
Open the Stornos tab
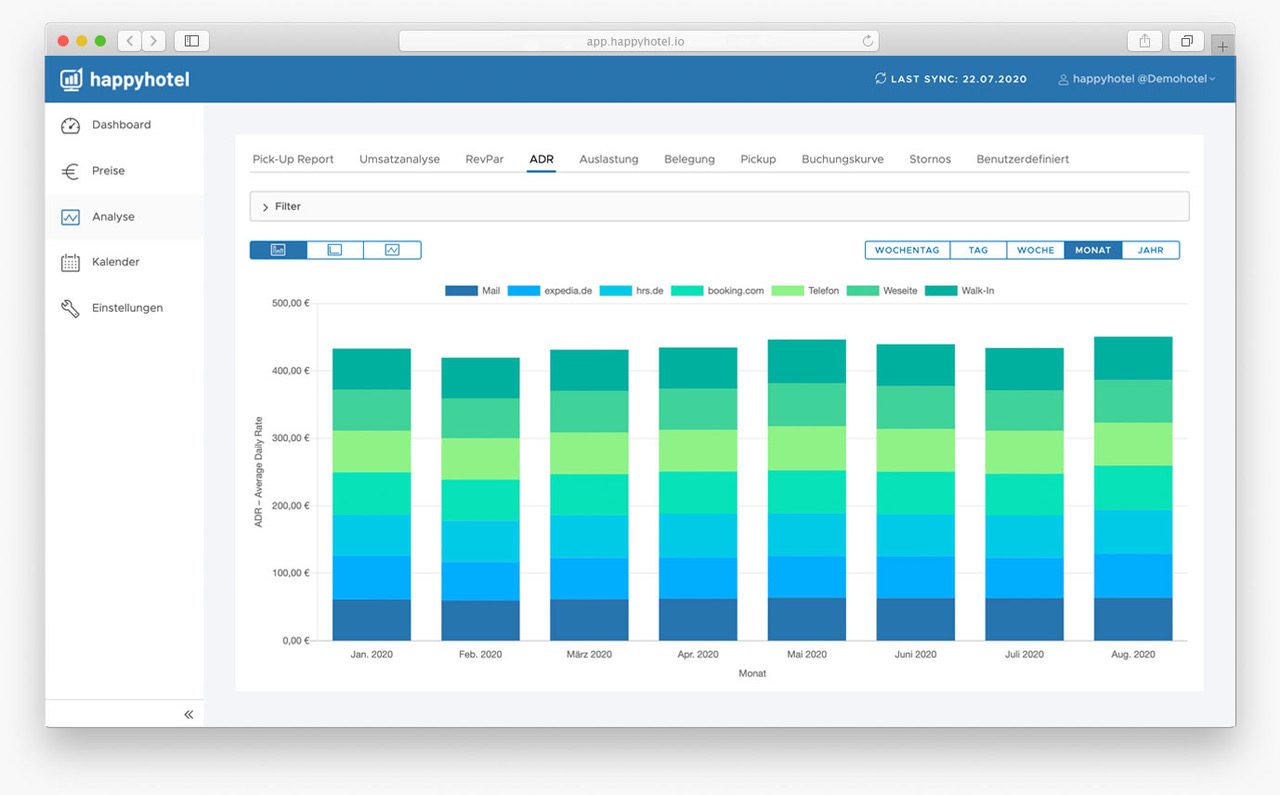[x=930, y=159]
